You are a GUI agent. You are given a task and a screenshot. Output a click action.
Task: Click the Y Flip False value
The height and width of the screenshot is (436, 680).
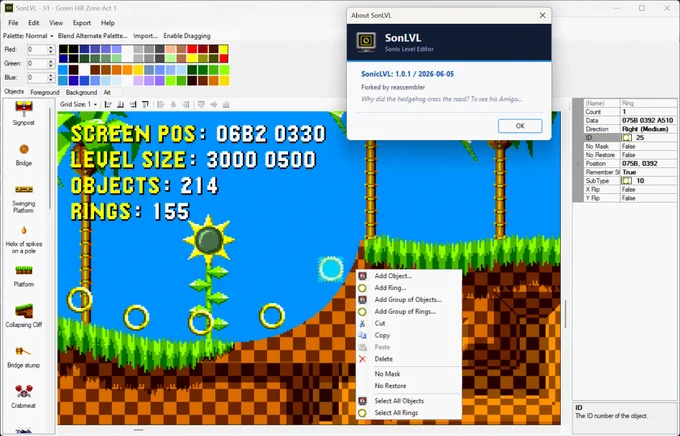648,198
